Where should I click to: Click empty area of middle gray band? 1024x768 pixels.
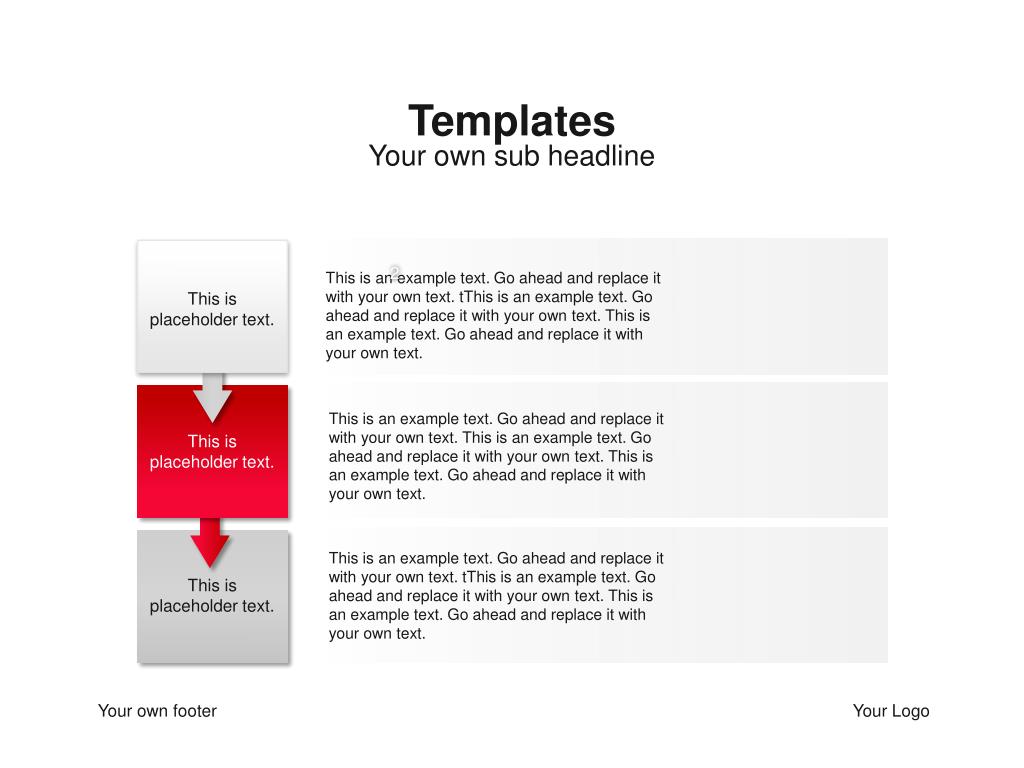point(777,451)
